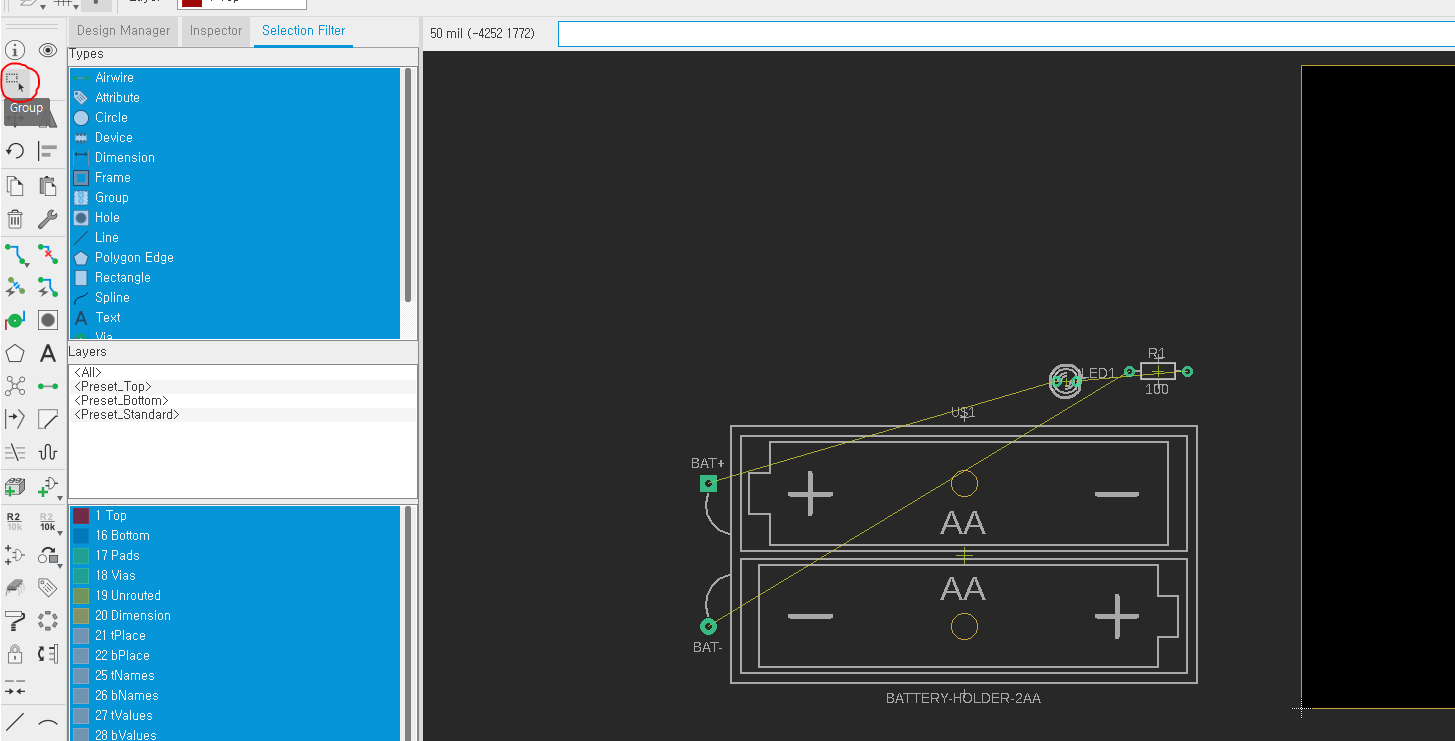The height and width of the screenshot is (741, 1455).
Task: Select the 17 Pads layer row
Action: (x=236, y=555)
